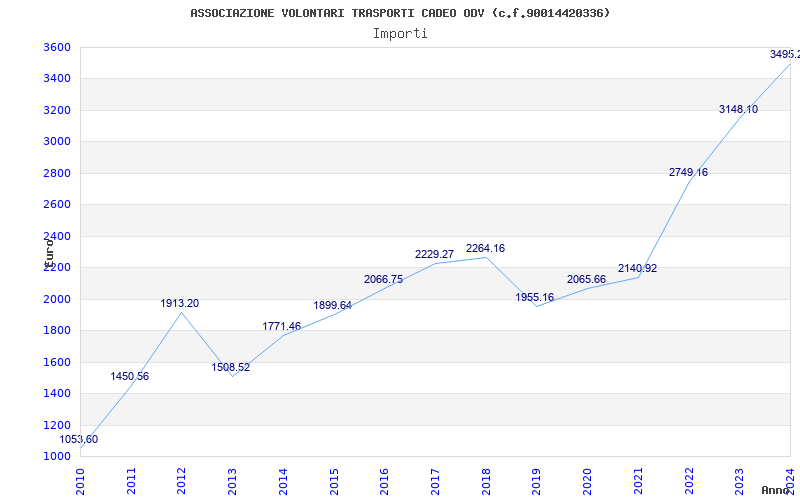The width and height of the screenshot is (800, 500).
Task: Select the 1913.20 data label
Action: tap(180, 304)
